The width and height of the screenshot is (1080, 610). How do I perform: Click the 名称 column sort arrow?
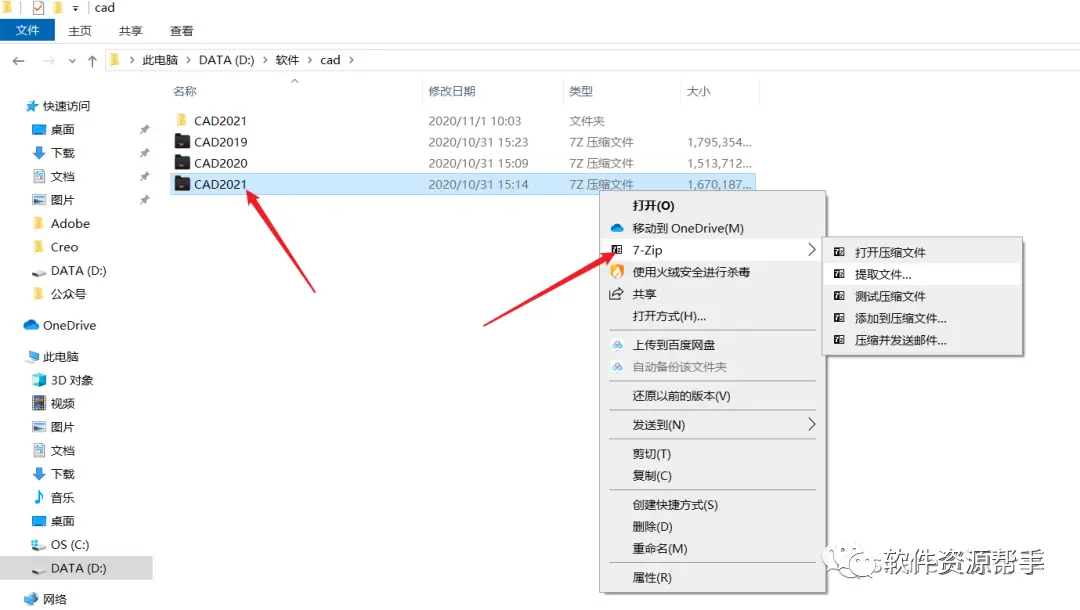click(295, 81)
